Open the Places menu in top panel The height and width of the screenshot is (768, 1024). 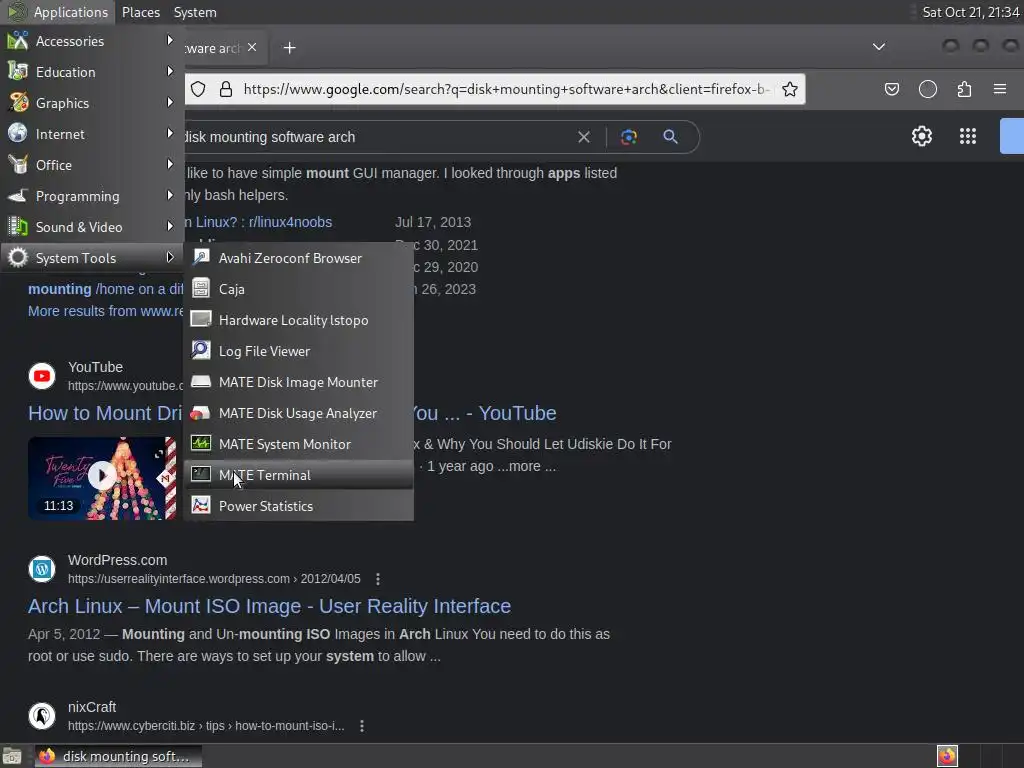(x=140, y=12)
